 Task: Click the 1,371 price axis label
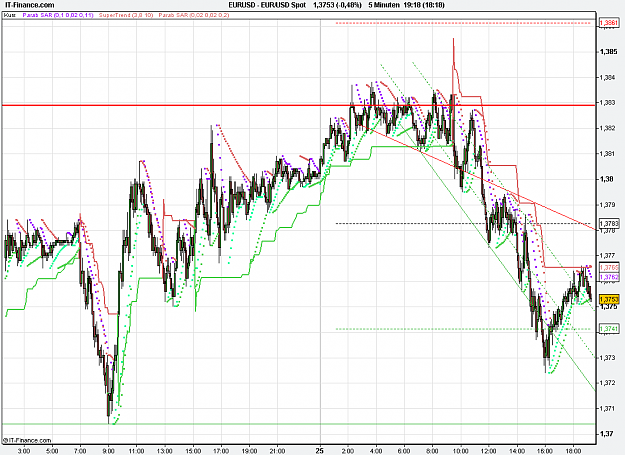(x=608, y=408)
